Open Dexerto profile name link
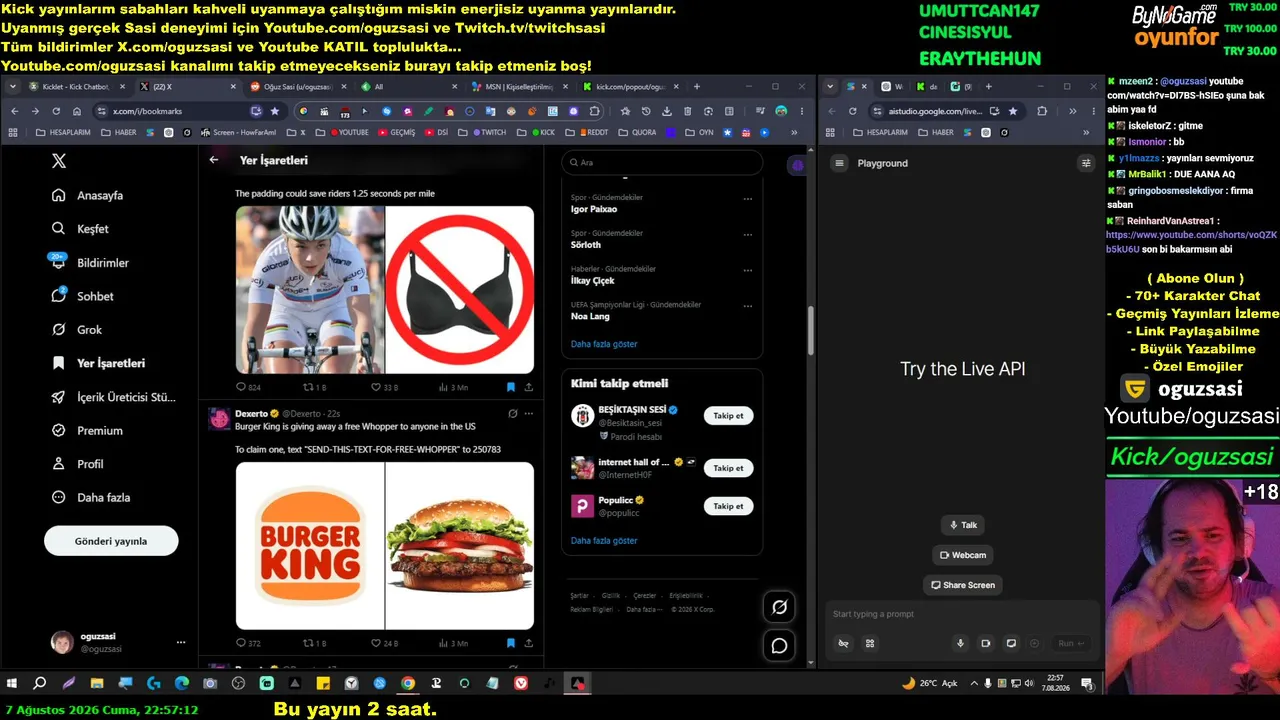1280x720 pixels. (x=251, y=413)
